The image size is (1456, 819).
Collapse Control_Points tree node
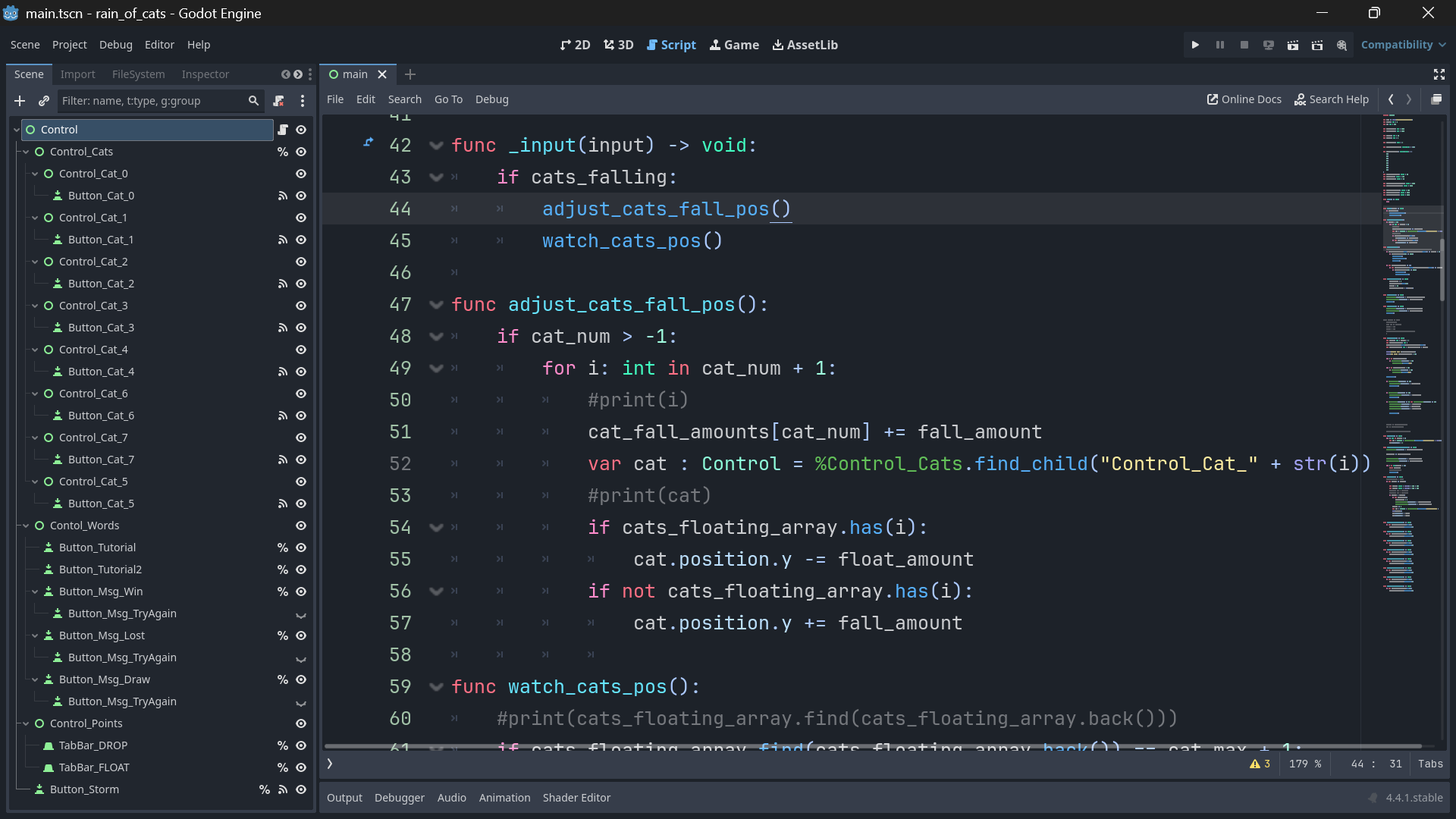(26, 723)
